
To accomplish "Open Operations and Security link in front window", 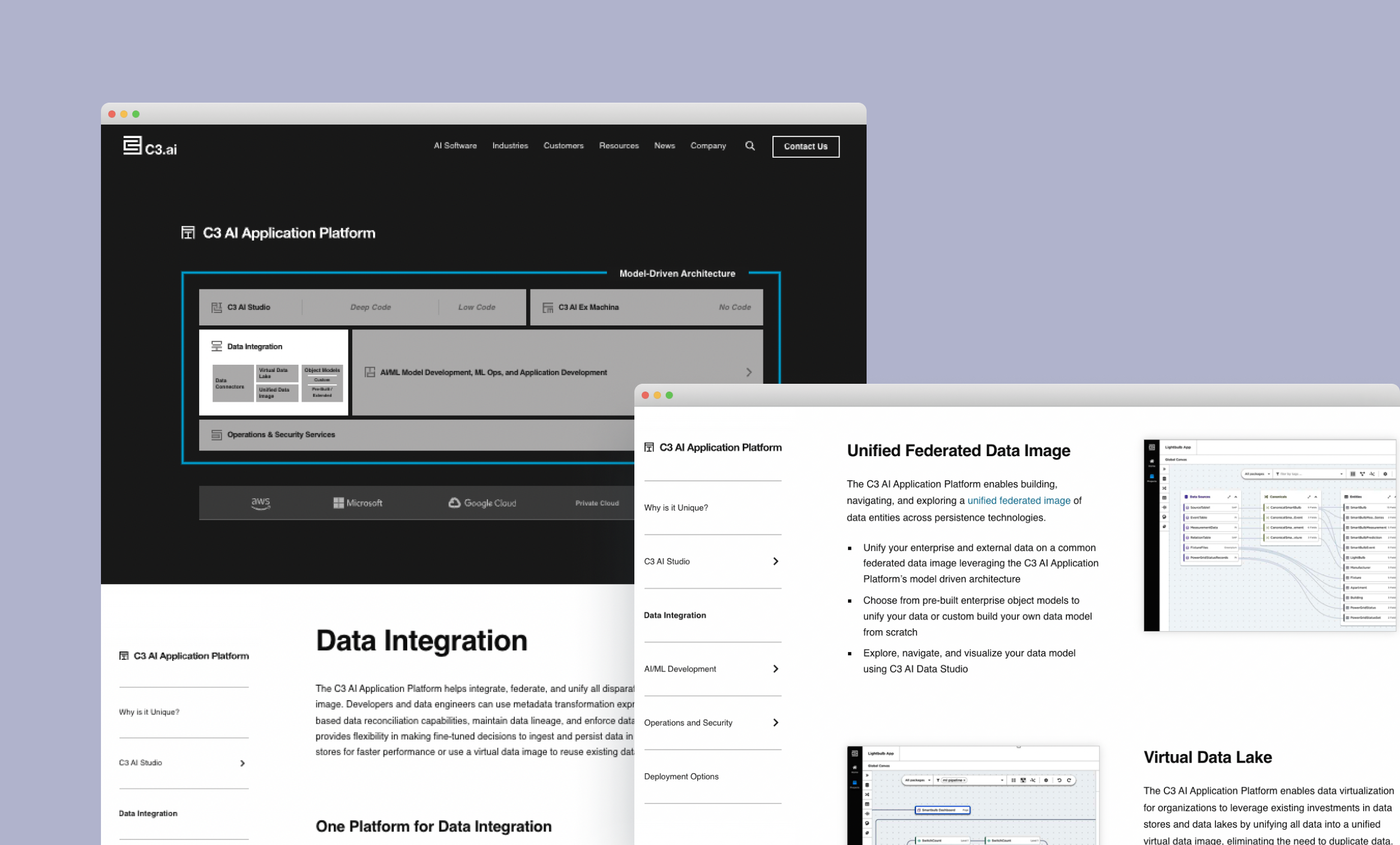I will tap(688, 723).
